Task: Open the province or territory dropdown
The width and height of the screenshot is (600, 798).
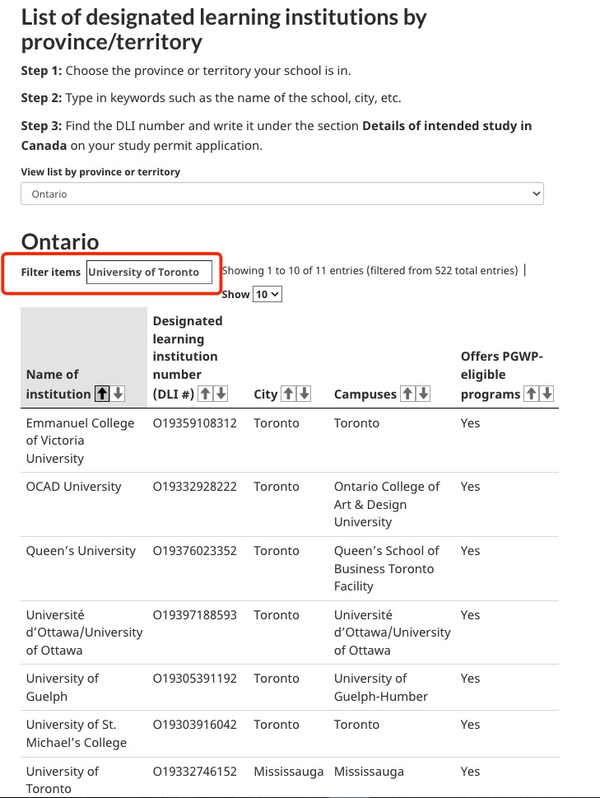Action: (x=282, y=194)
